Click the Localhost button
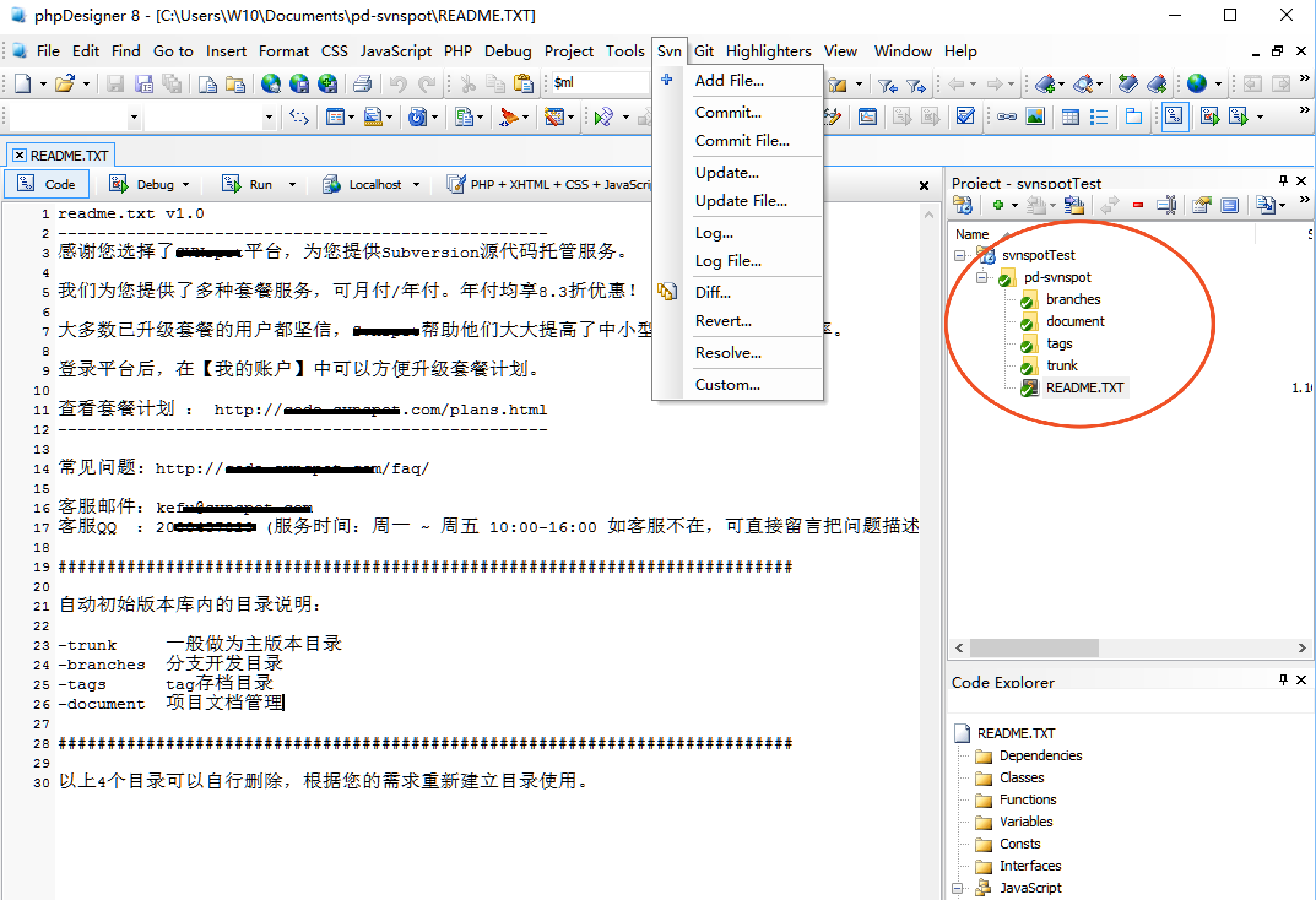Screen dimensions: 1316x900 (x=362, y=184)
